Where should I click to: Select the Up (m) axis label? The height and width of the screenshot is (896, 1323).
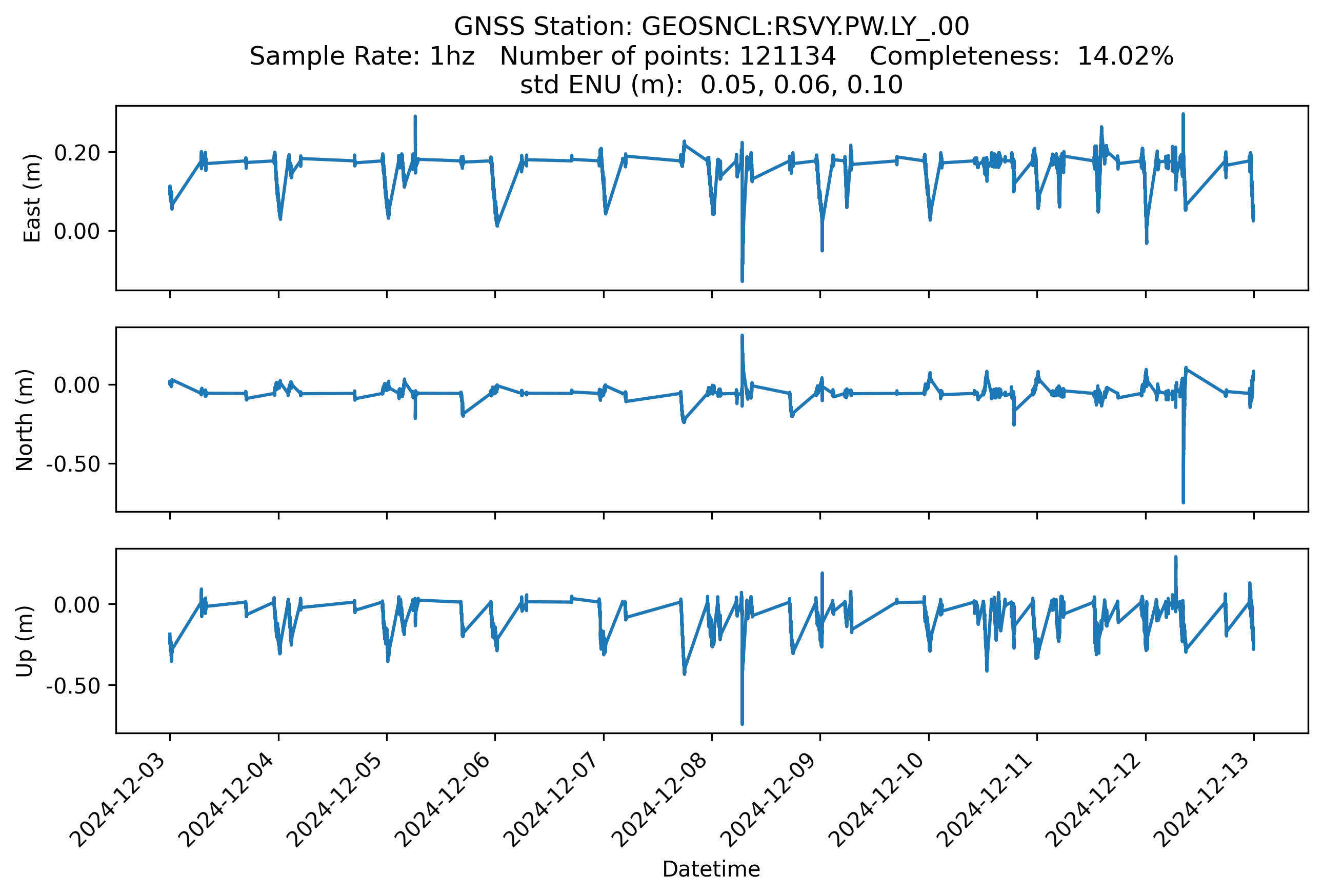tap(25, 641)
